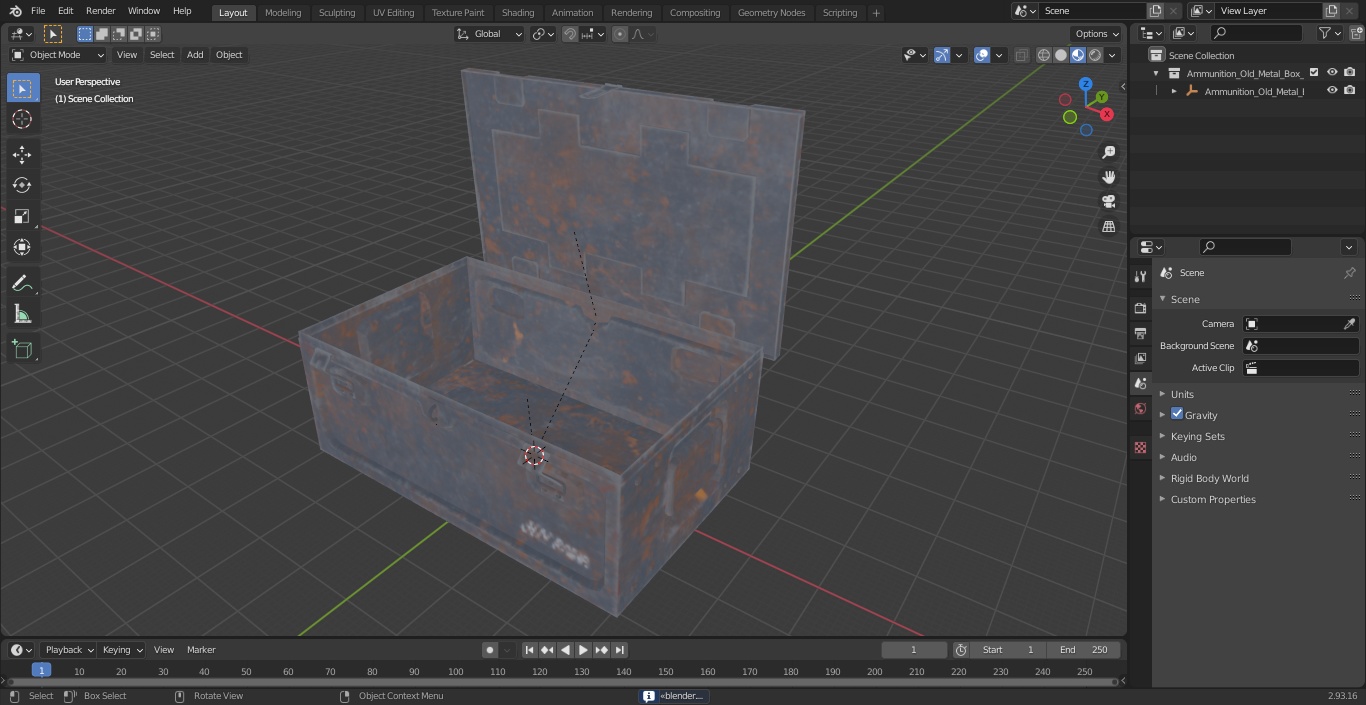
Task: Click the Blender logo menu icon
Action: coord(15,11)
